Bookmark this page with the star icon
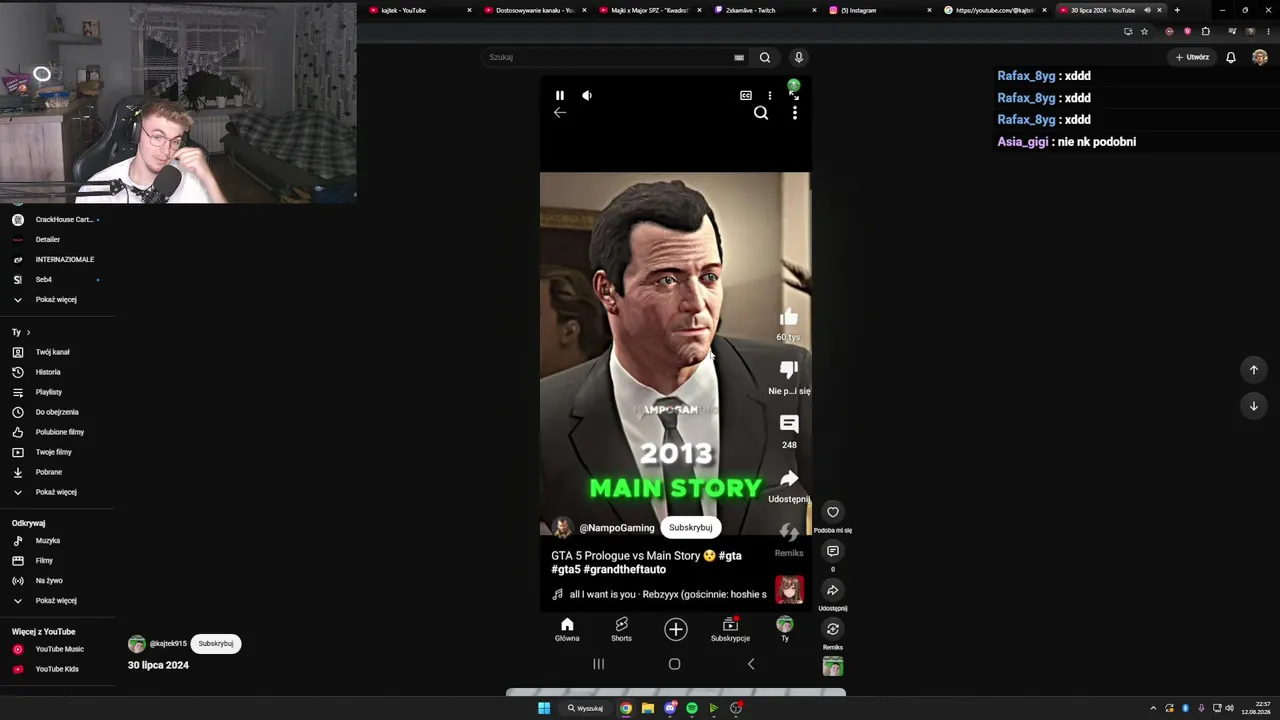Screen dimensions: 1280x720 [1145, 31]
